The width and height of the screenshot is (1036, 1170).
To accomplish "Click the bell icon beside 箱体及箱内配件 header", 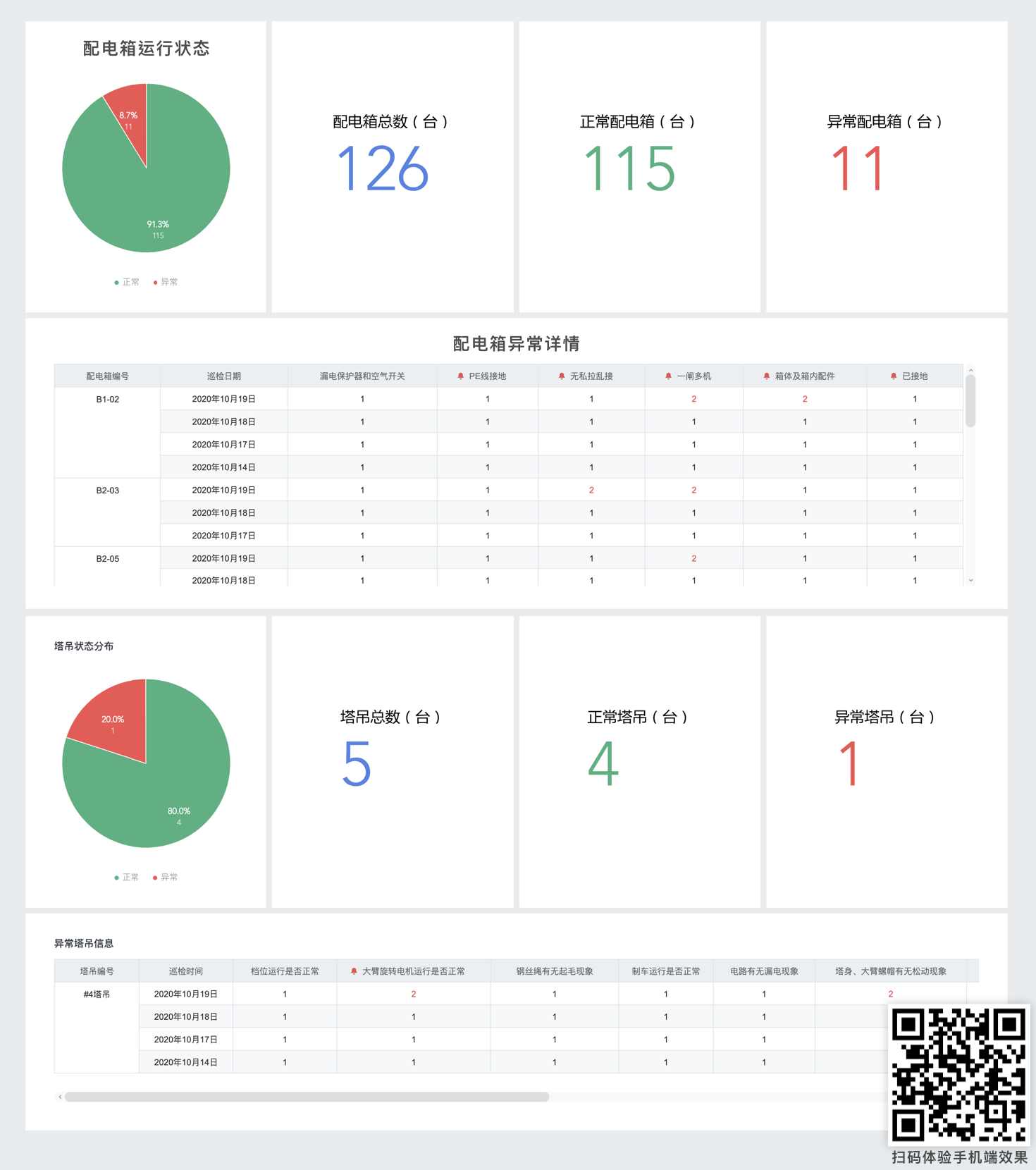I will click(x=766, y=376).
